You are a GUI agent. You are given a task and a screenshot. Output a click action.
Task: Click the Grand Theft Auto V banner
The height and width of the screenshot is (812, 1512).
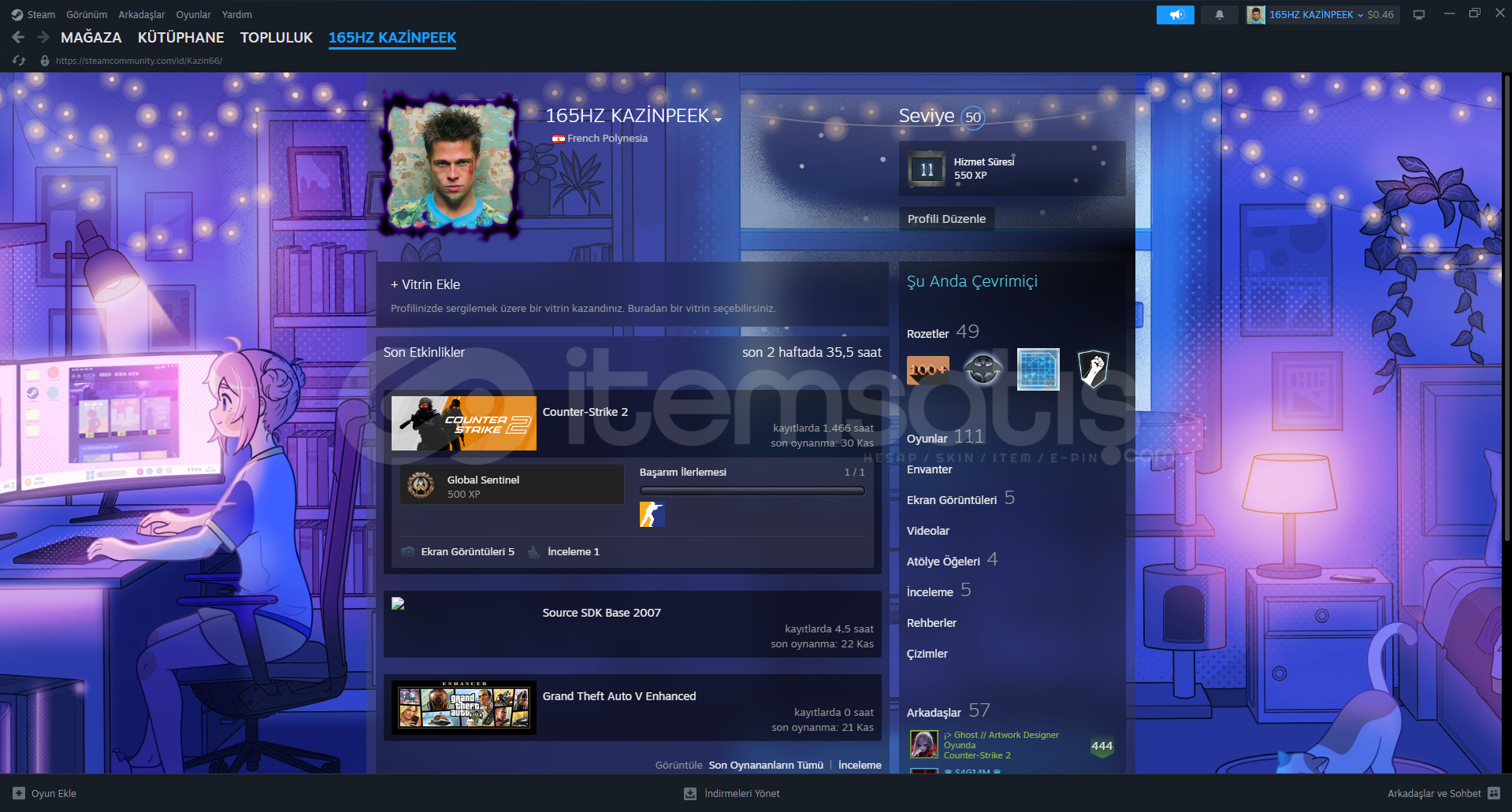464,707
